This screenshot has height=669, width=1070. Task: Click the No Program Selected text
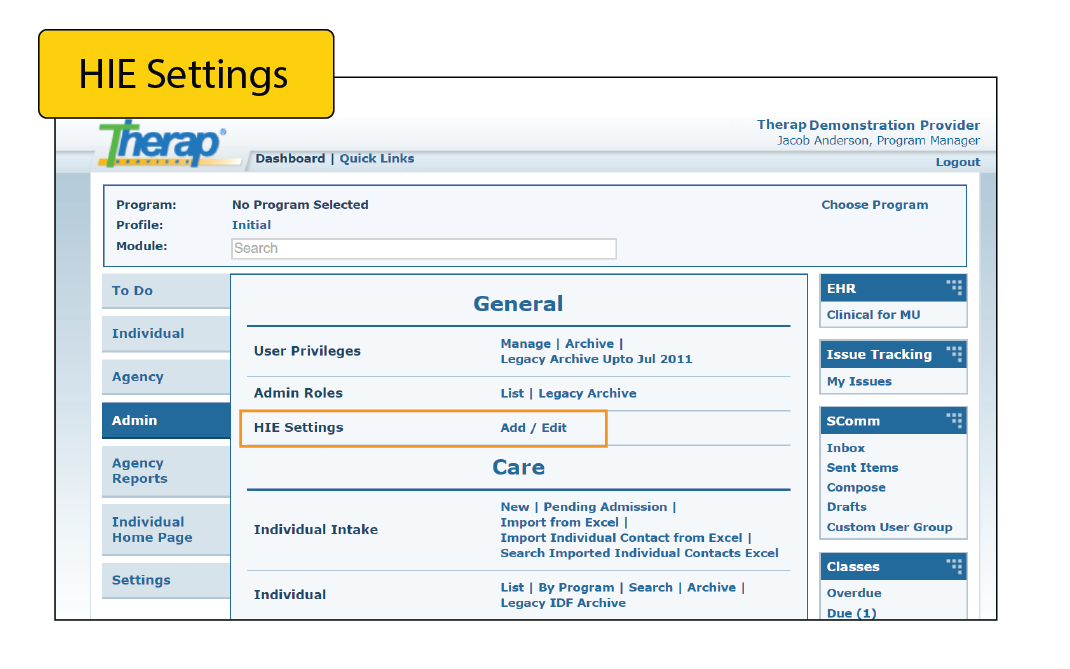tap(300, 205)
